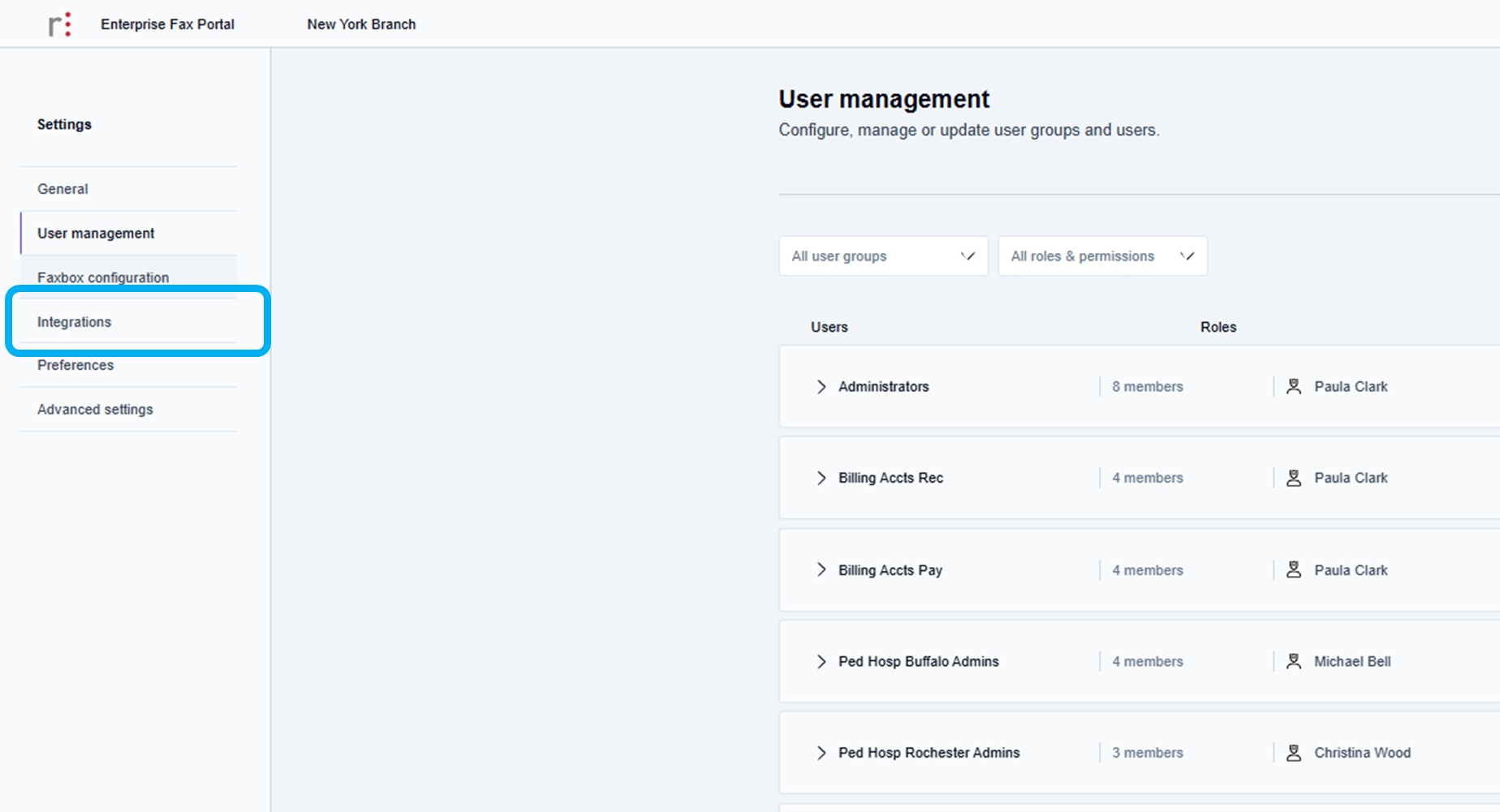This screenshot has width=1500, height=812.
Task: Click the user icon next to Michael Bell
Action: (1293, 662)
